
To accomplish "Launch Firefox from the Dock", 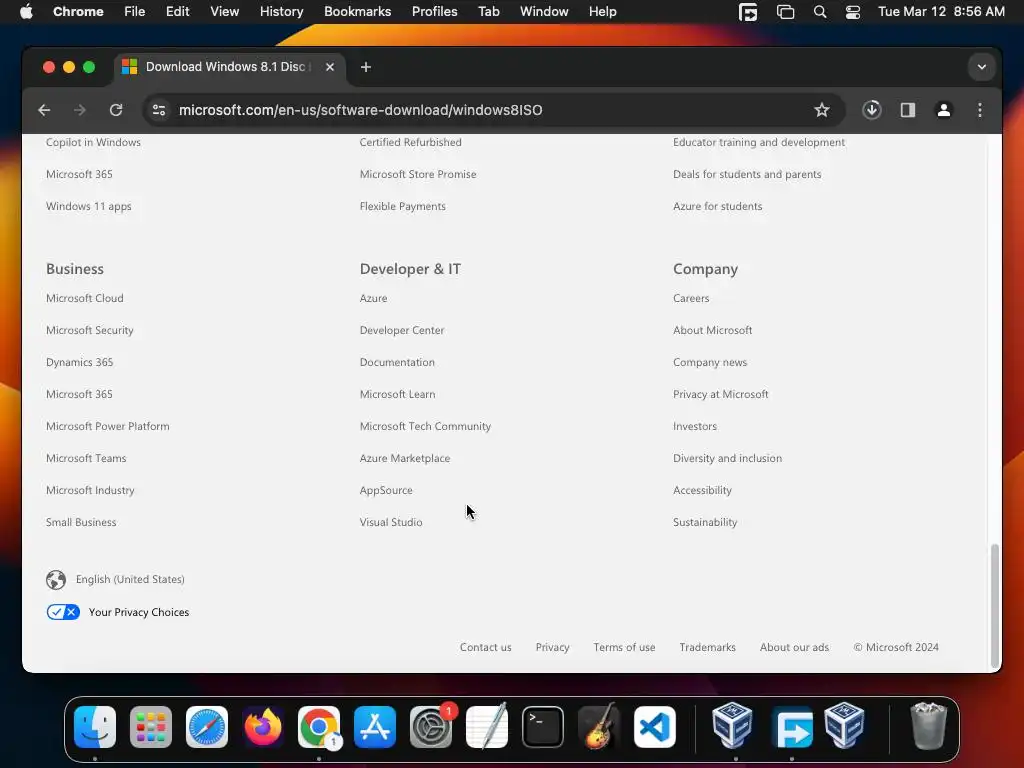I will coord(263,726).
